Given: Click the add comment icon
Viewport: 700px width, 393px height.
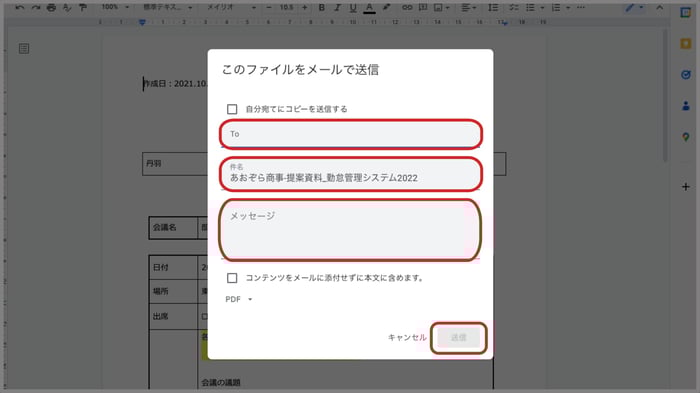Looking at the screenshot, I should pos(423,8).
